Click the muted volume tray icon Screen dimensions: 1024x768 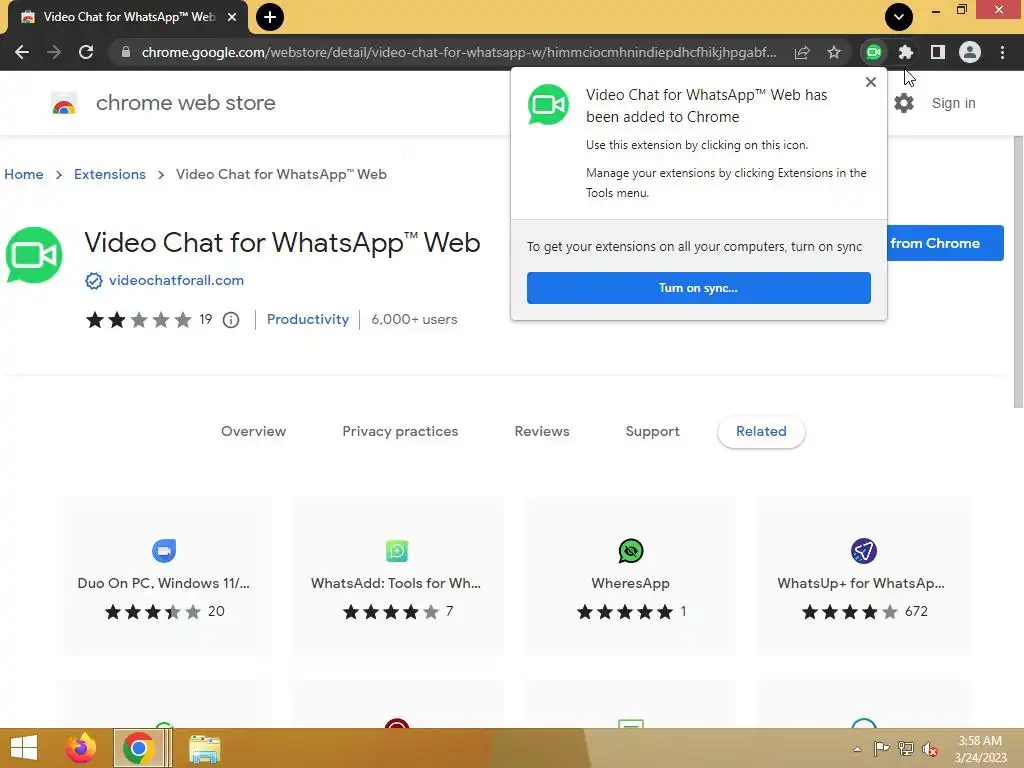tap(930, 749)
